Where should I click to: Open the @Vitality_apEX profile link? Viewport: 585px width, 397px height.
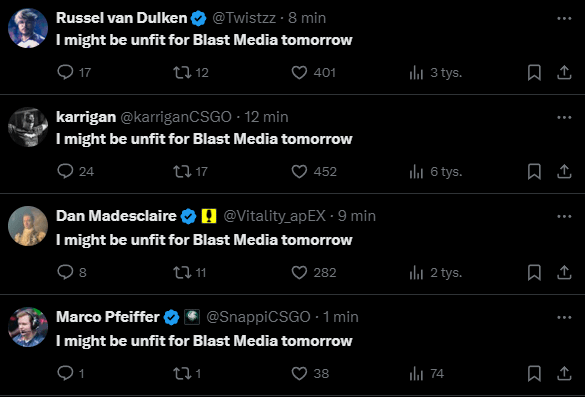pyautogui.click(x=275, y=216)
